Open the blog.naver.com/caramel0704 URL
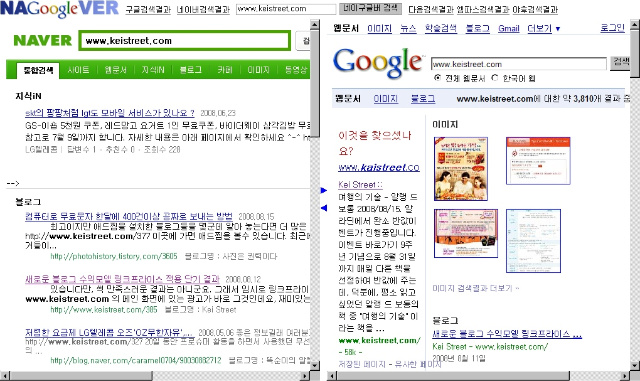640x381 pixels. point(136,360)
